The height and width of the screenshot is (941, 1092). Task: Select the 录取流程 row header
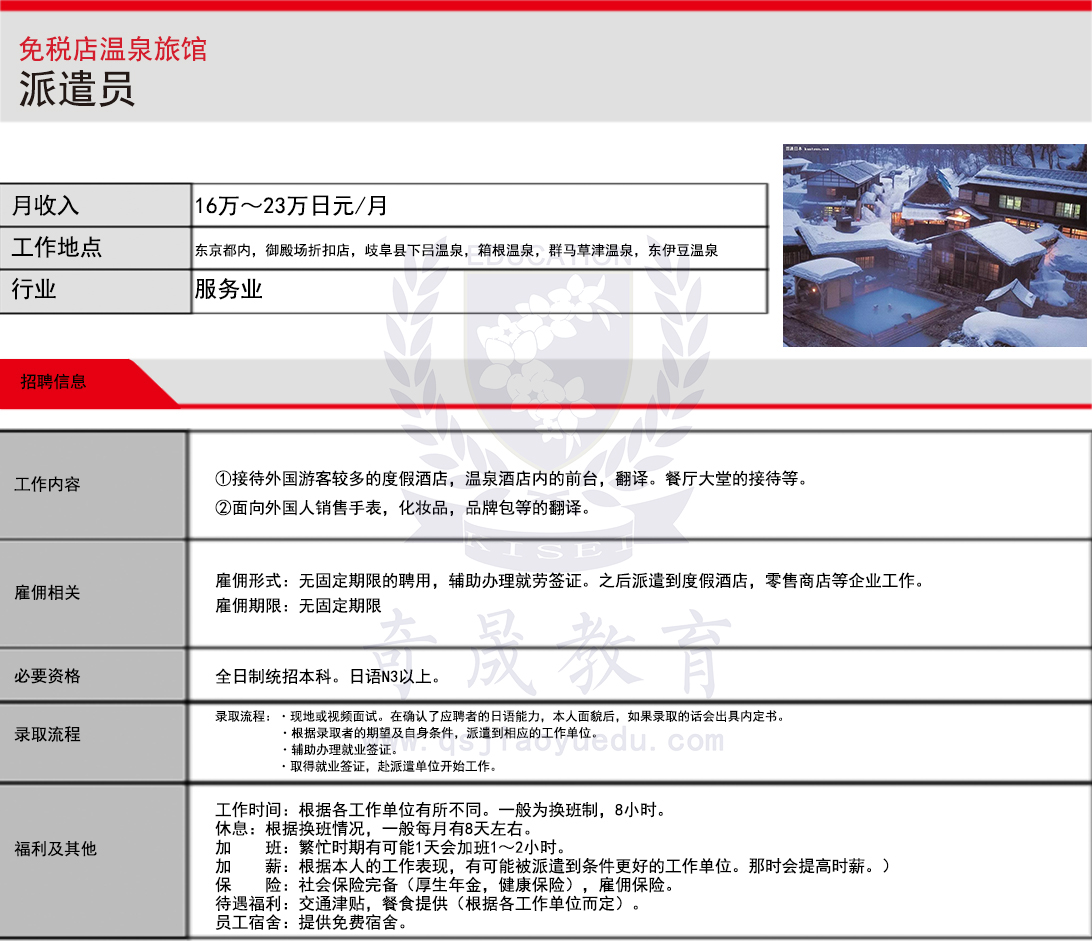click(x=93, y=742)
